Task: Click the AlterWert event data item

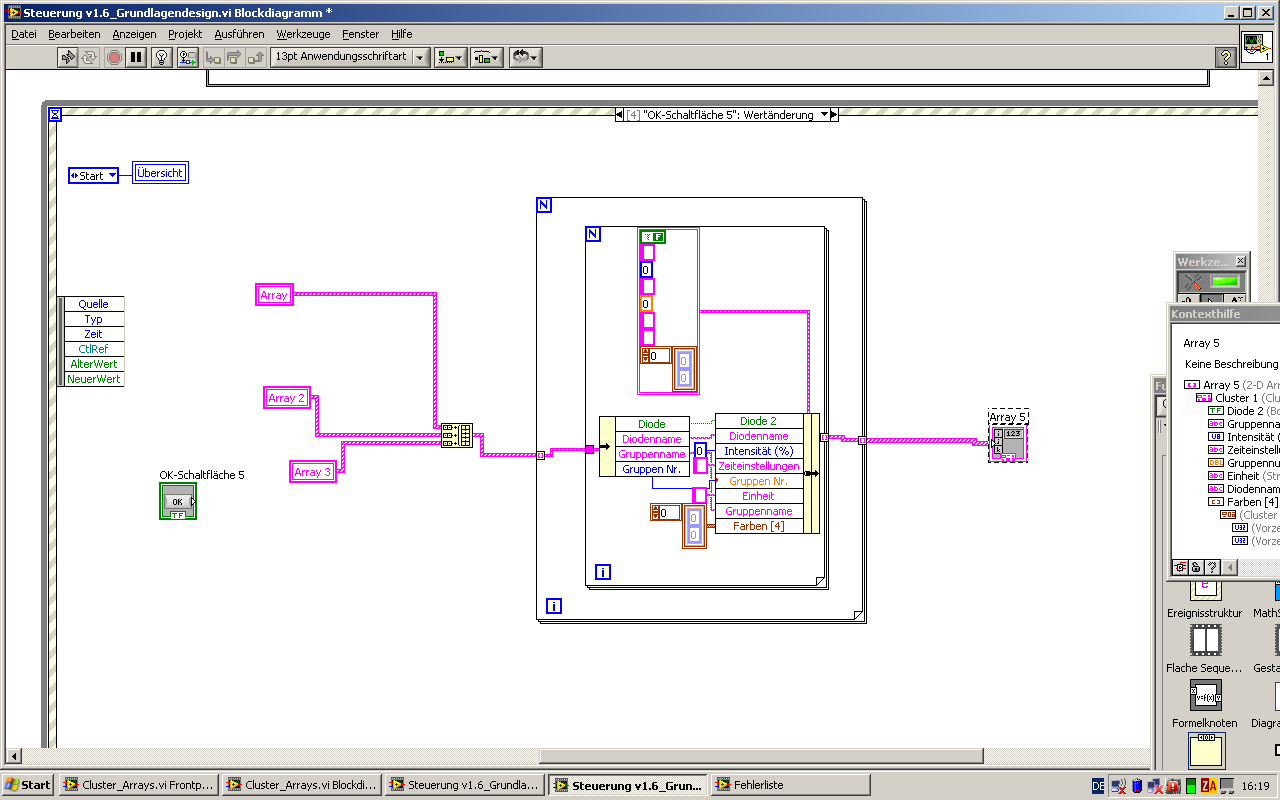Action: click(93, 364)
